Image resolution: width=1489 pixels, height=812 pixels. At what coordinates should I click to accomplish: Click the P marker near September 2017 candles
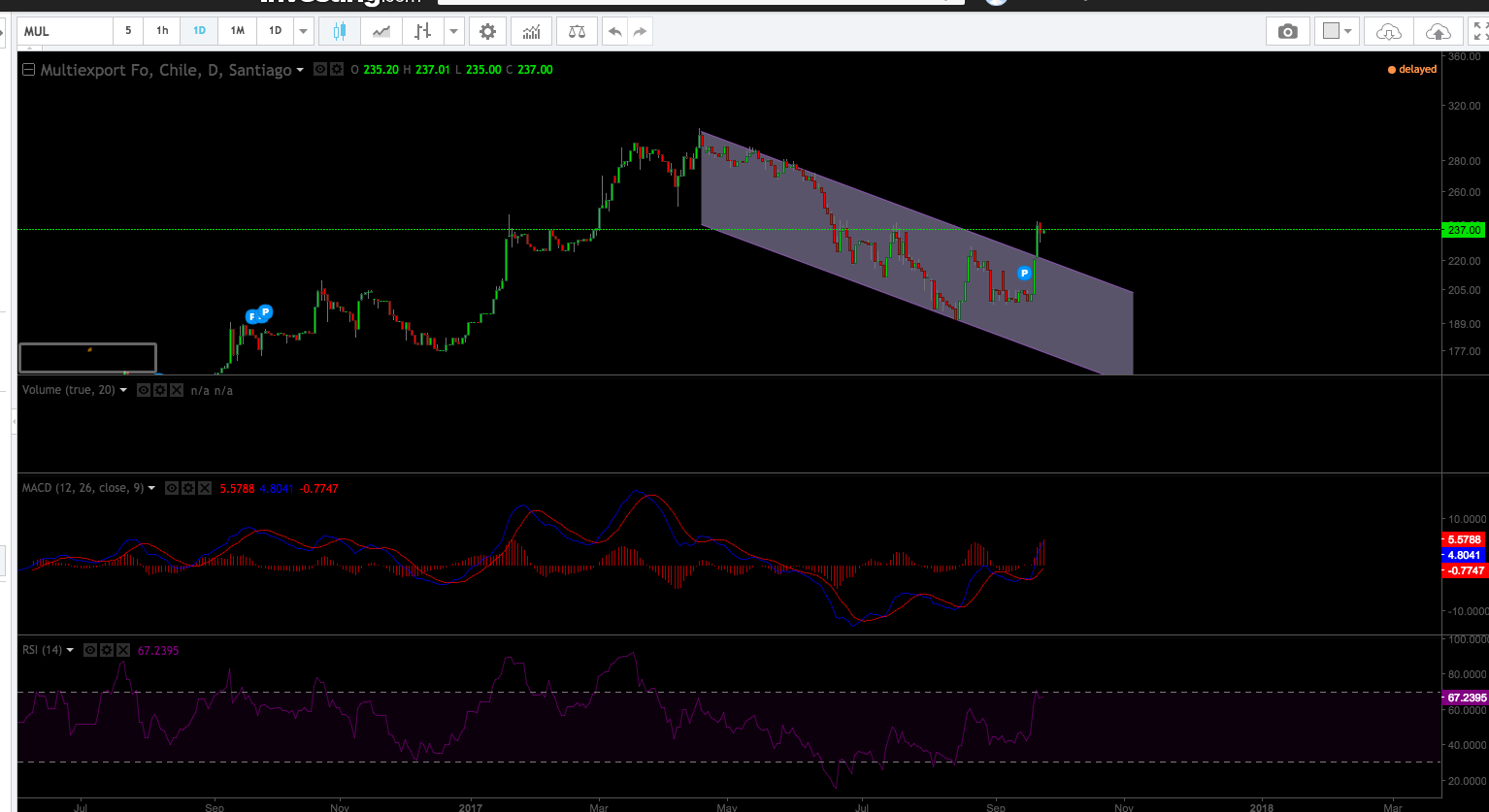[1024, 274]
